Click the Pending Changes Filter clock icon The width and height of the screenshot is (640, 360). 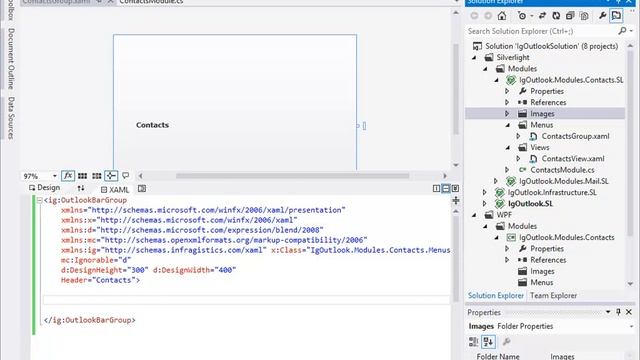coord(522,16)
